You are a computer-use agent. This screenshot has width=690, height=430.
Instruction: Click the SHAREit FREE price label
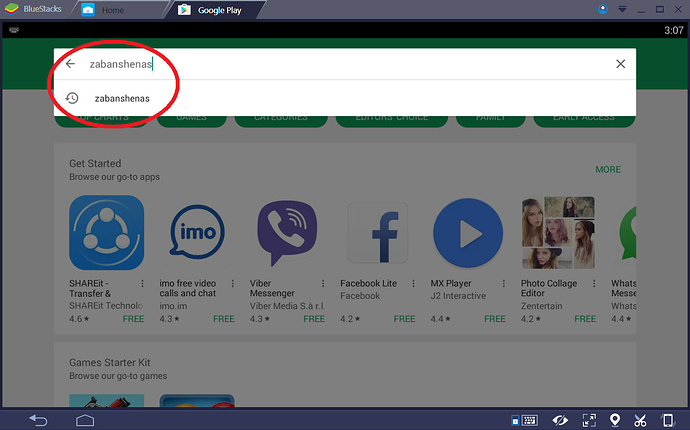pyautogui.click(x=133, y=319)
